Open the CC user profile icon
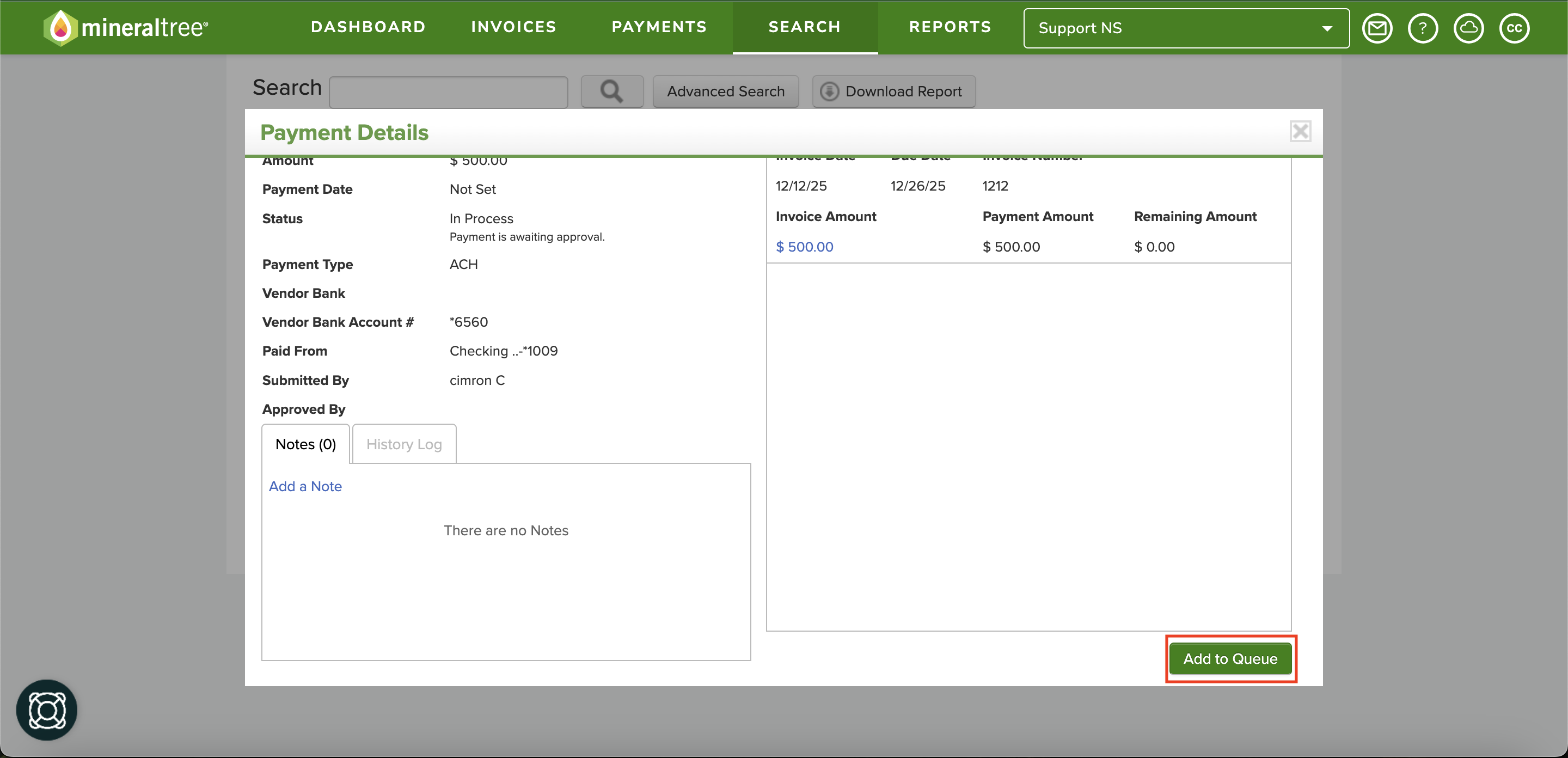The height and width of the screenshot is (758, 1568). click(x=1514, y=28)
